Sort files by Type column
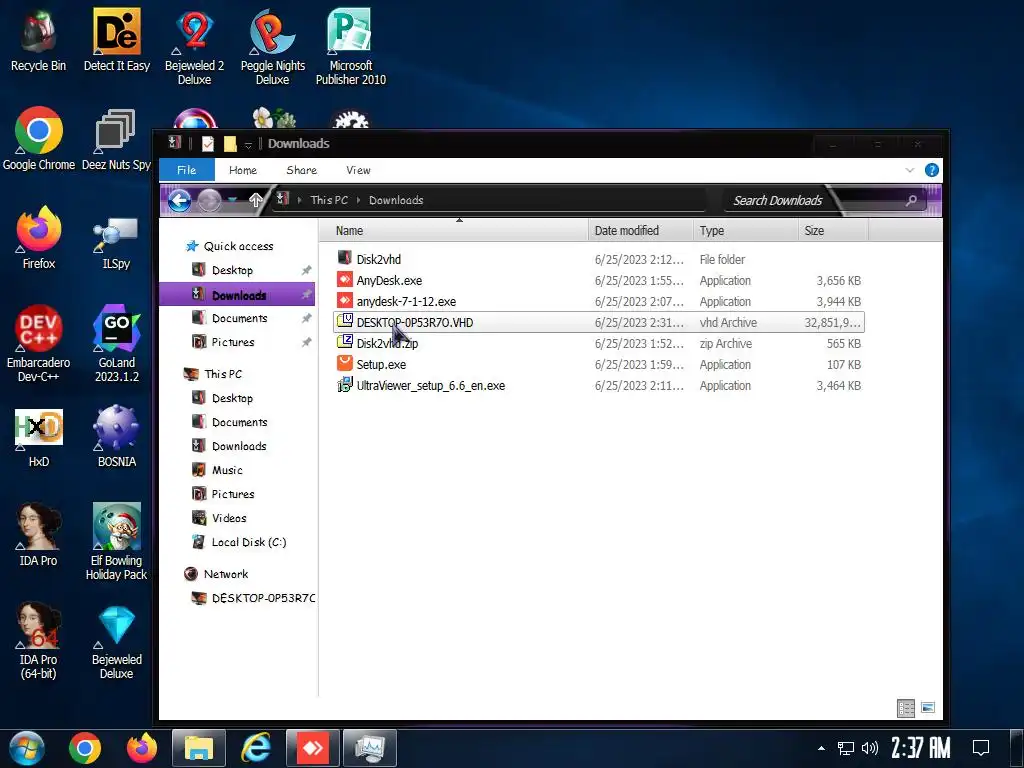 coord(745,231)
